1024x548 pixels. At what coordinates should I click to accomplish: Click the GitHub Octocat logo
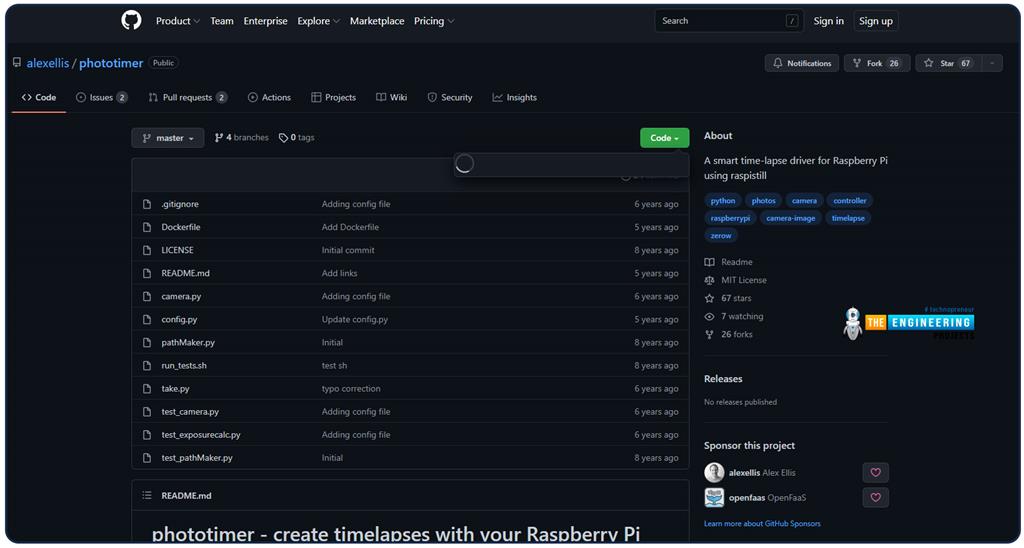pos(131,21)
